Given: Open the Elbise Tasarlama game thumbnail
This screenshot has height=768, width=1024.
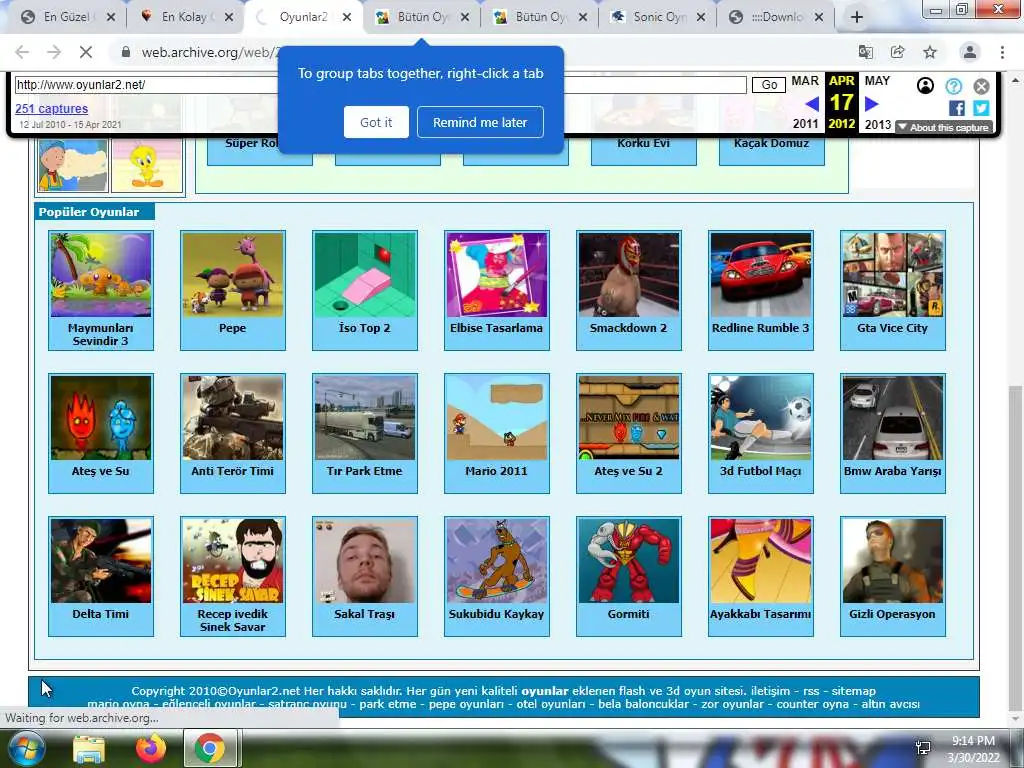Looking at the screenshot, I should 497,275.
